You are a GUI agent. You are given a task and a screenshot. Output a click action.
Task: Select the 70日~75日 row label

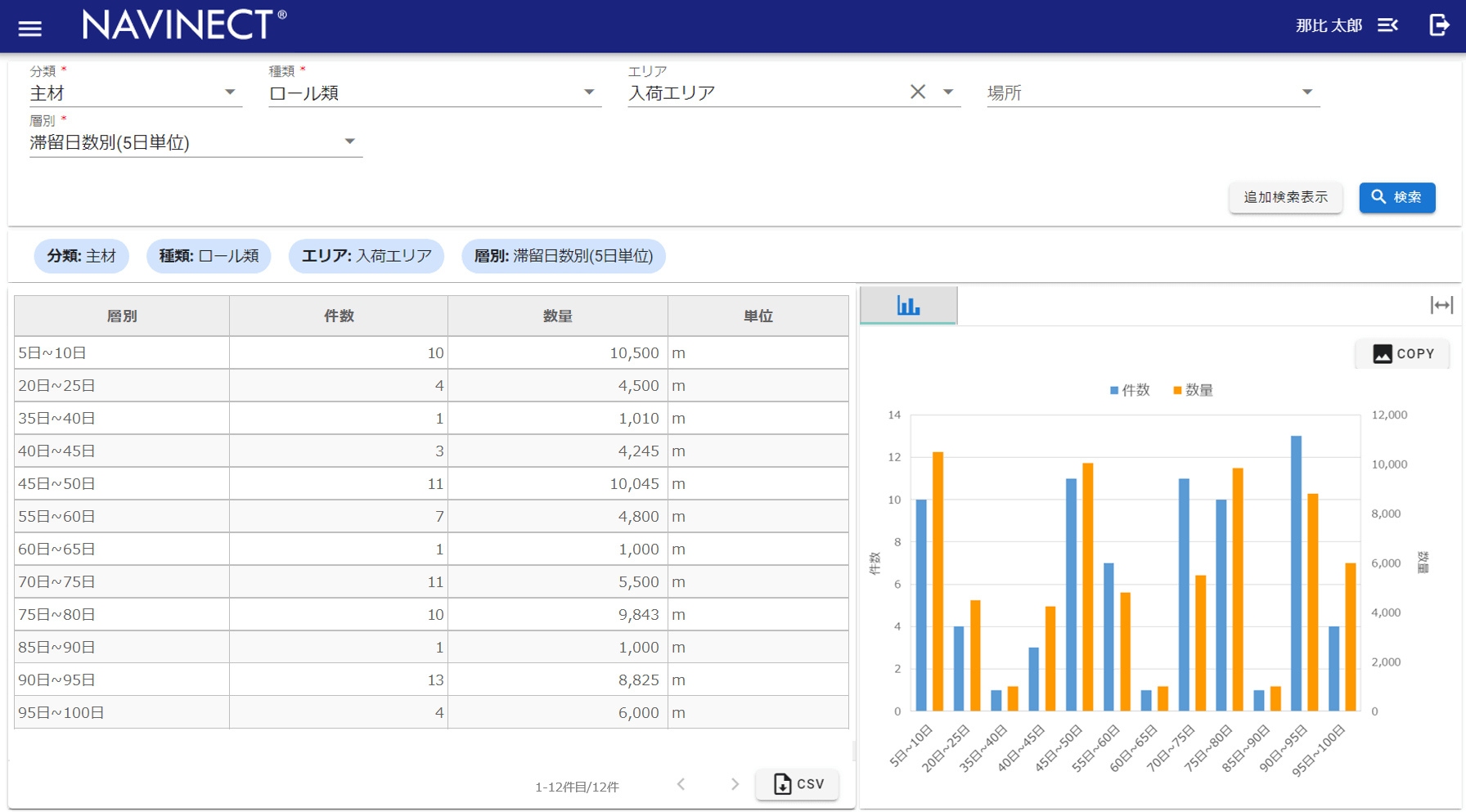[56, 582]
